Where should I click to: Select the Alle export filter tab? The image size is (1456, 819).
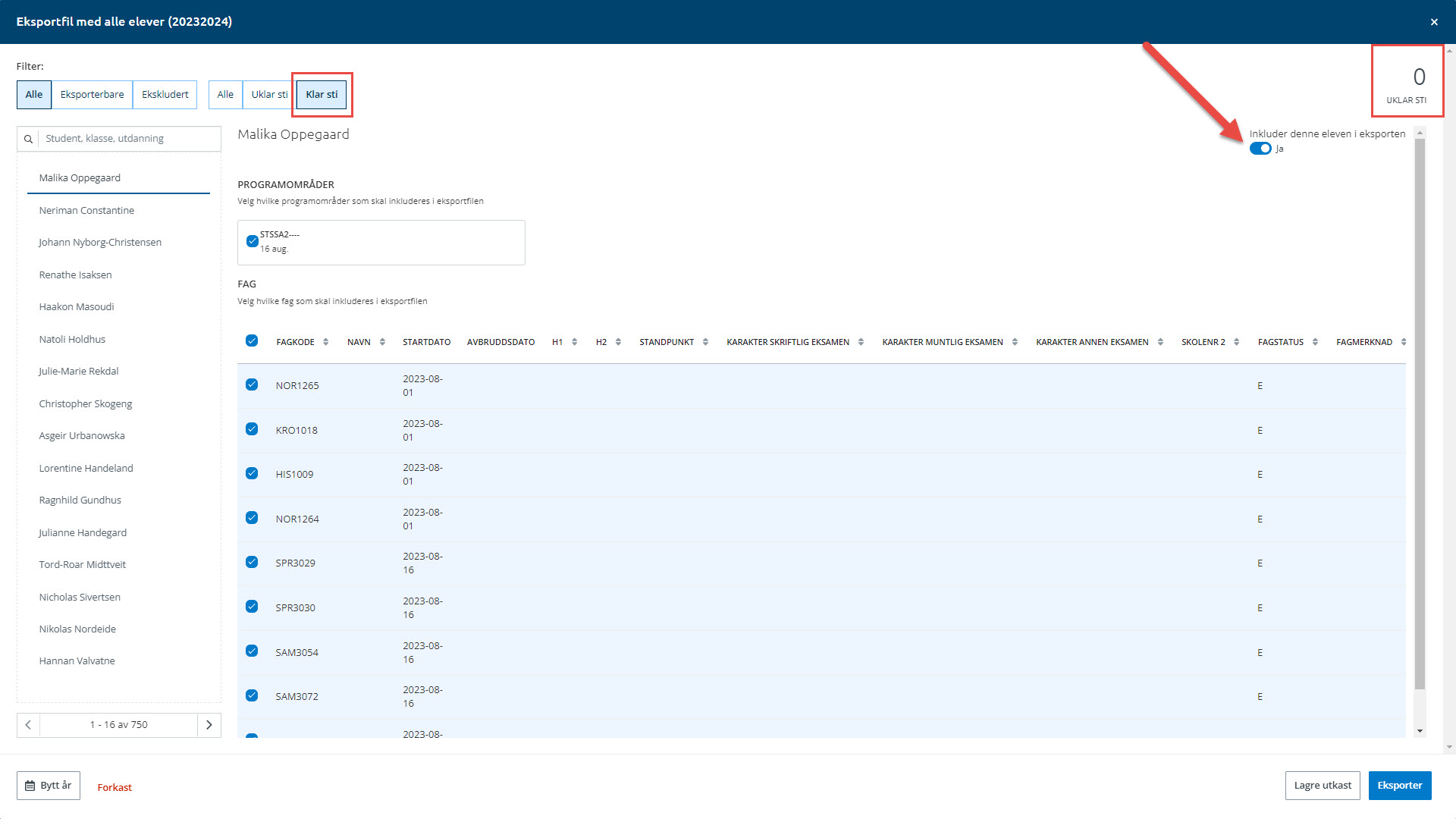point(34,95)
